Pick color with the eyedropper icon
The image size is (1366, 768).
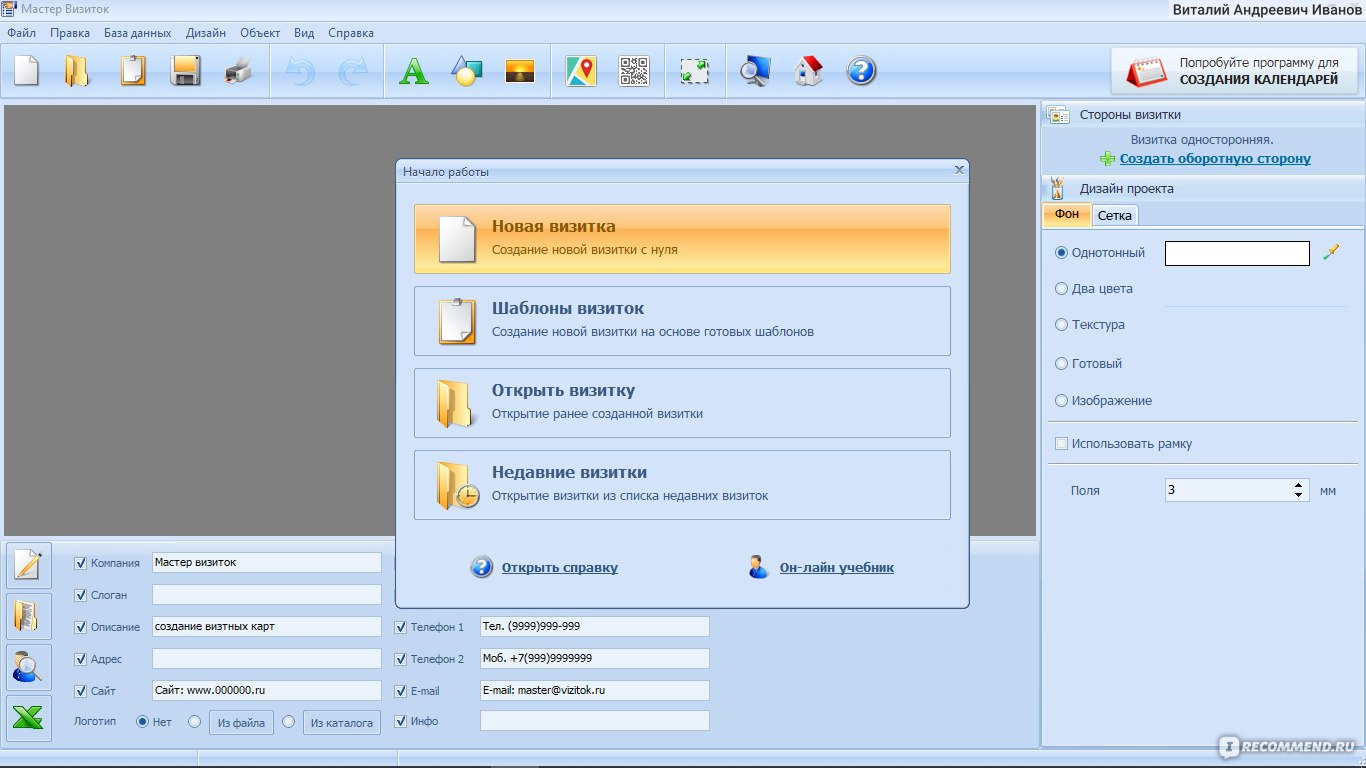pos(1330,253)
